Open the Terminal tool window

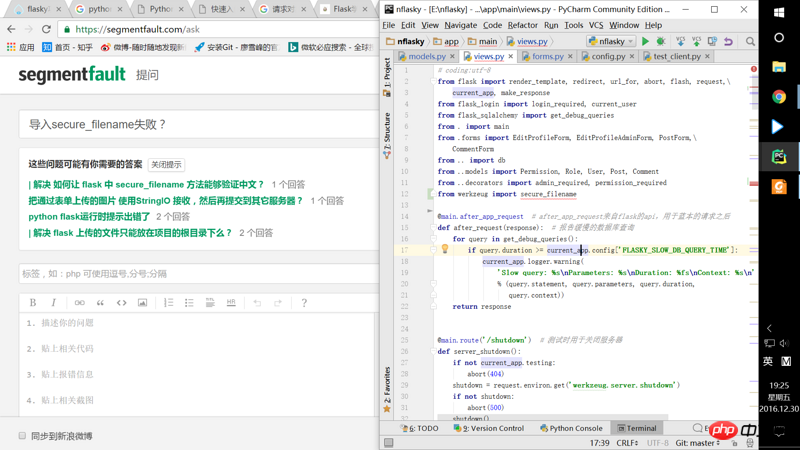click(x=636, y=428)
